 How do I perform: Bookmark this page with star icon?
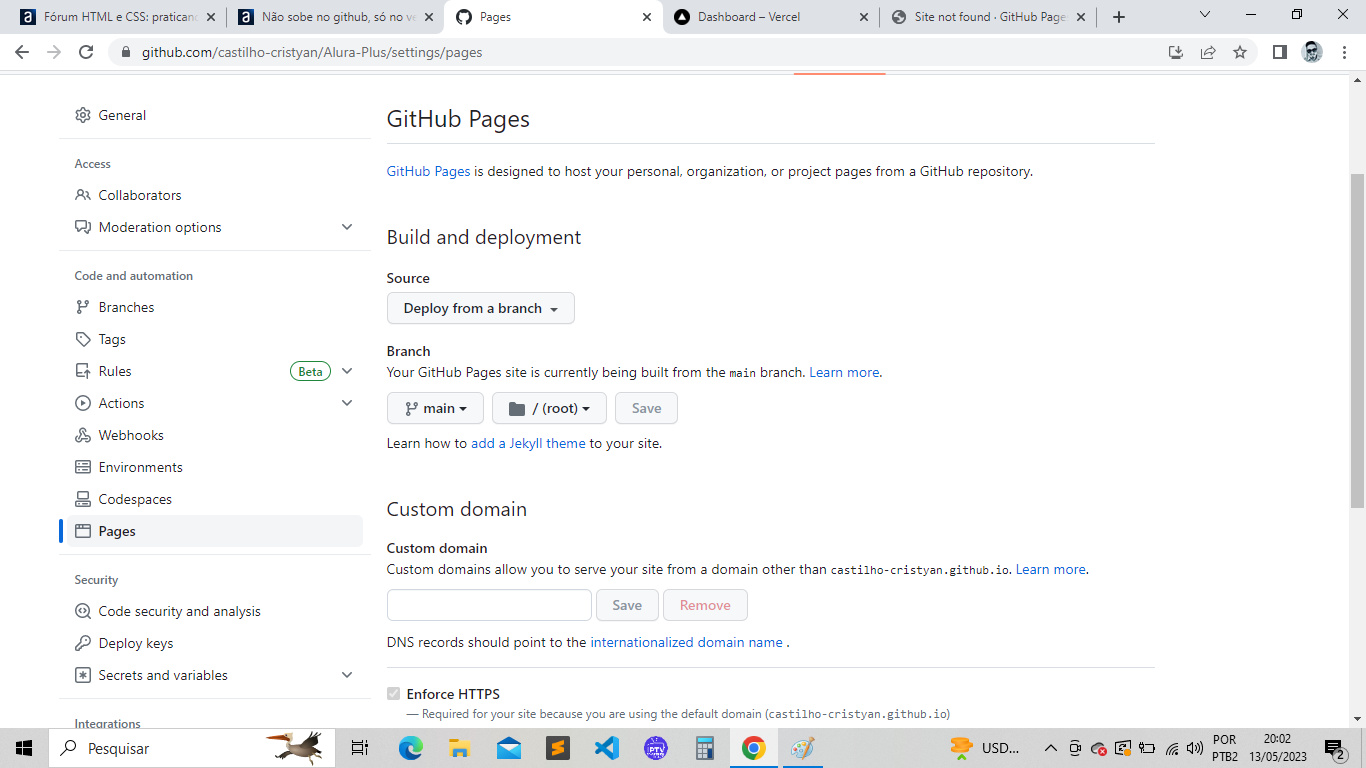pyautogui.click(x=1240, y=52)
